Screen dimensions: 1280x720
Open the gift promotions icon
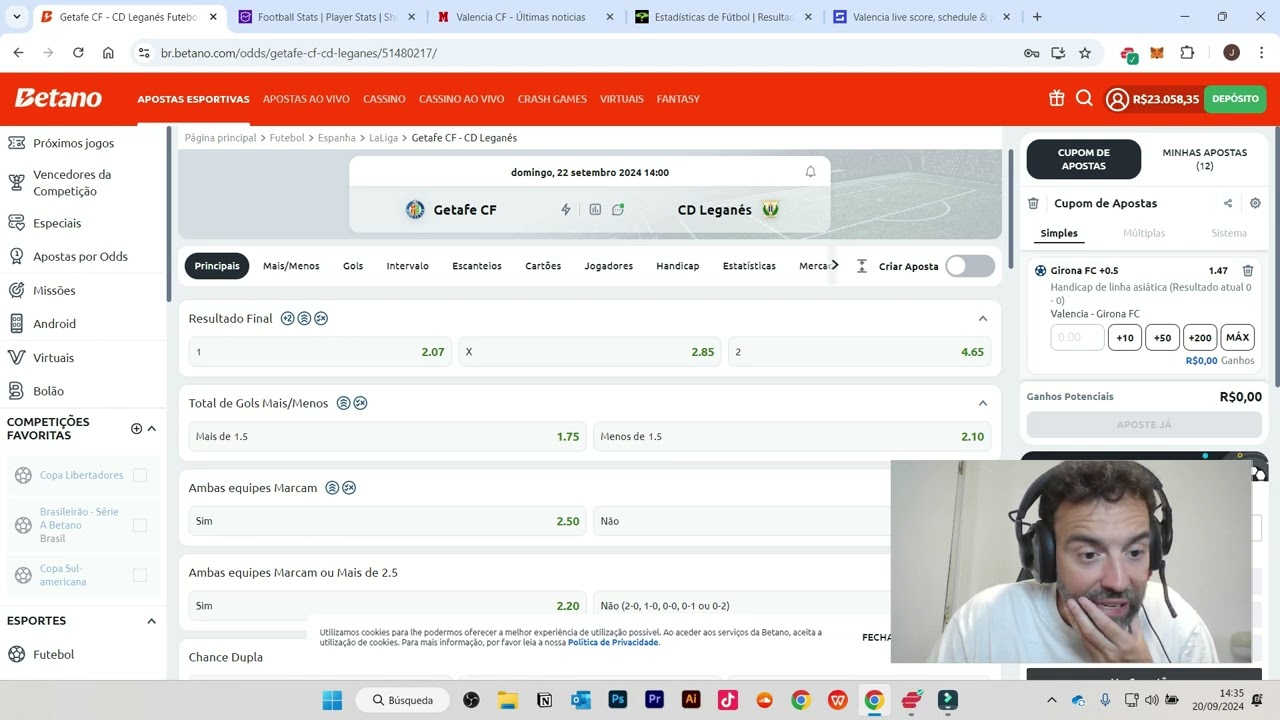pyautogui.click(x=1056, y=98)
